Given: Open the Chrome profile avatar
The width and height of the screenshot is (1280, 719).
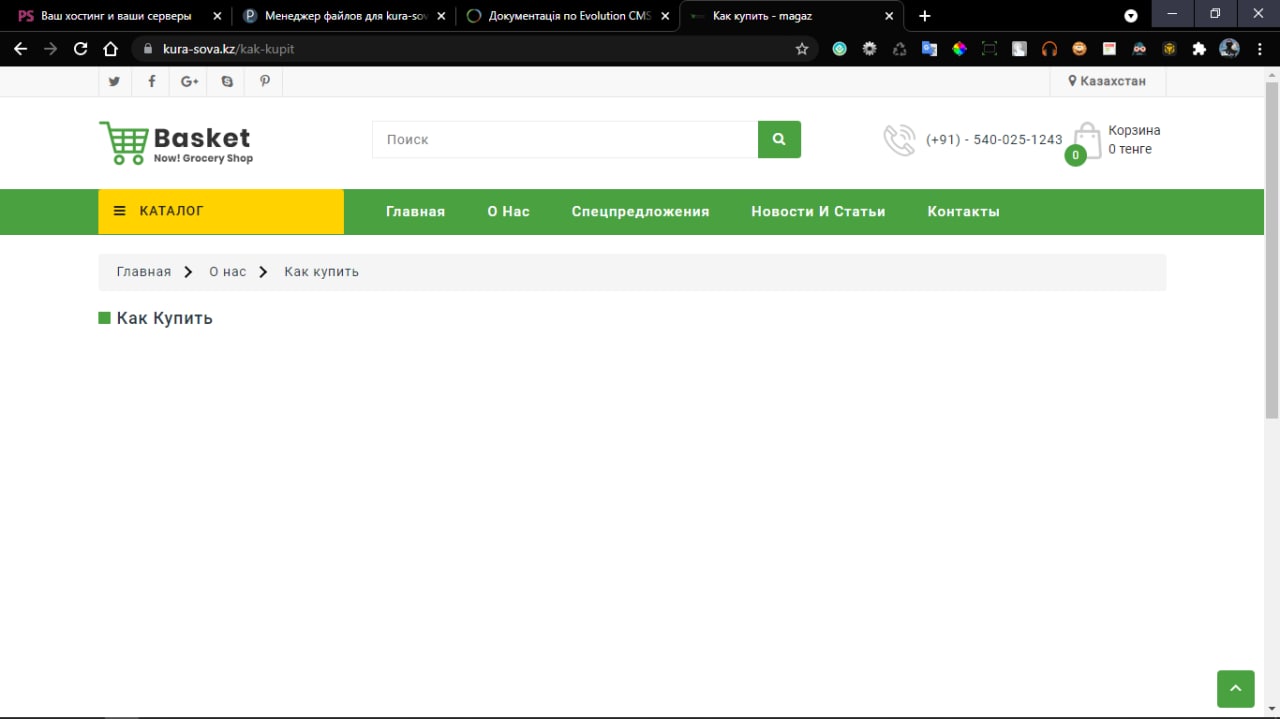Looking at the screenshot, I should [x=1230, y=49].
